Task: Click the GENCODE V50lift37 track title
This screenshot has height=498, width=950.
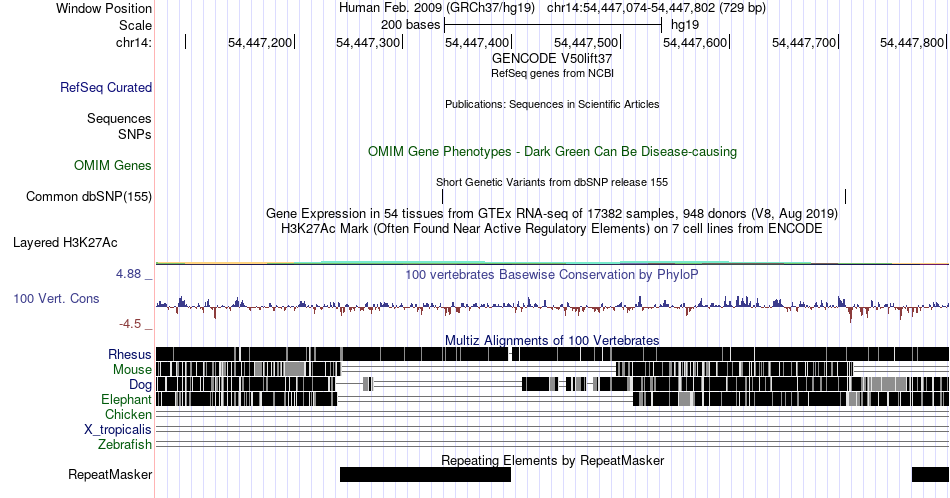Action: click(552, 58)
